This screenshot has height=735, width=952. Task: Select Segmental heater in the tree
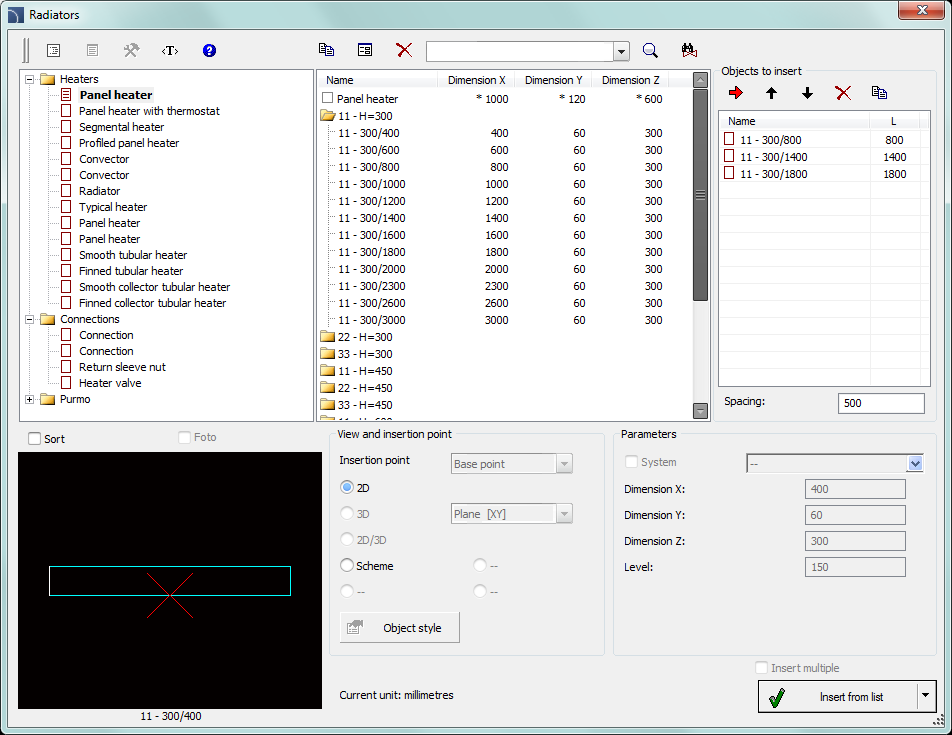121,127
